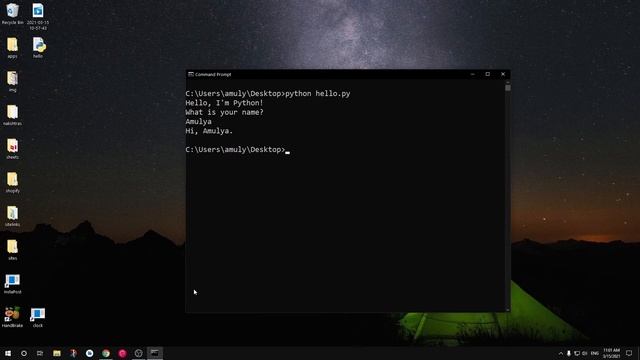
Task: Open the pink round app in taskbar
Action: [122, 353]
